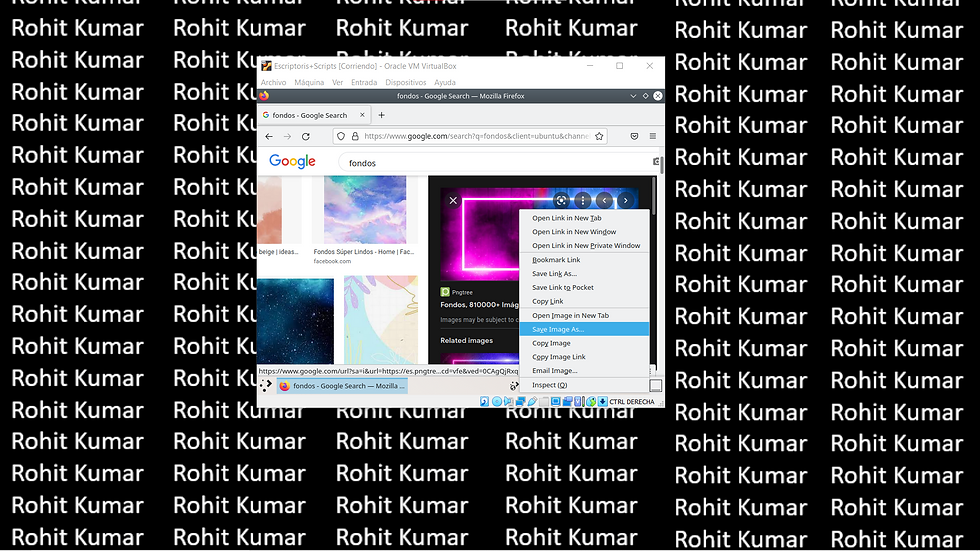Go back with the Firefox back arrow
980x551 pixels.
pos(269,136)
